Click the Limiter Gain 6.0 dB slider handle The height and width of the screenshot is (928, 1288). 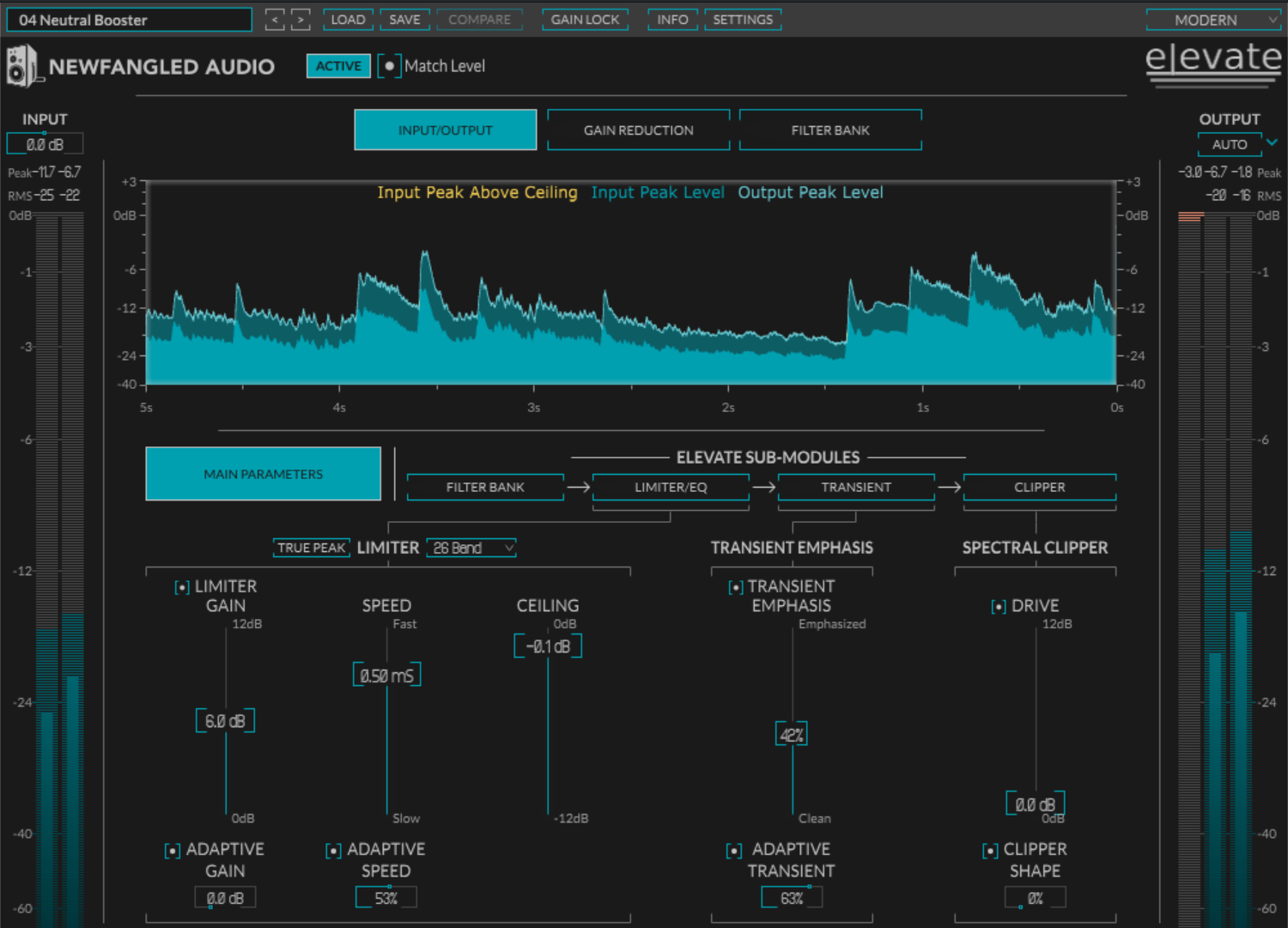pos(225,721)
